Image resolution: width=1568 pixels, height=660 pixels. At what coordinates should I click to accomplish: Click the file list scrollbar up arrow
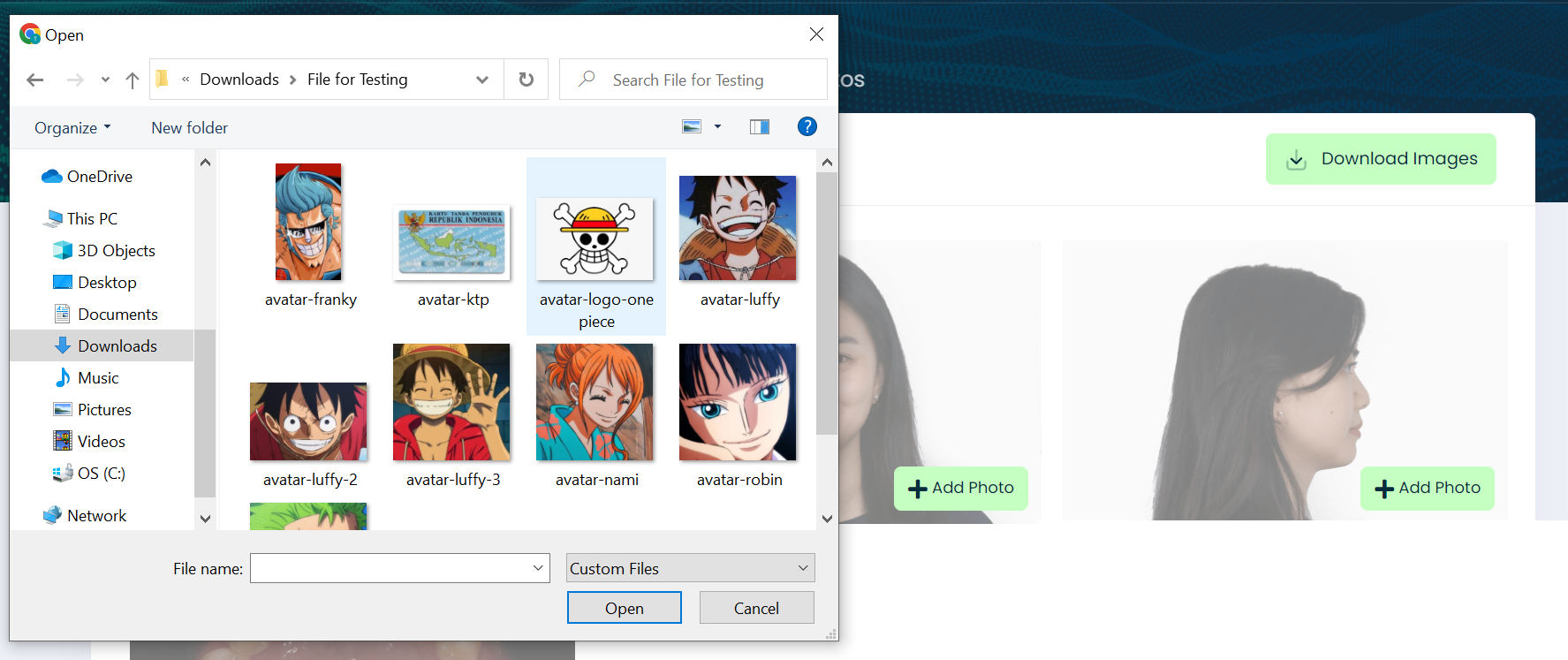[x=827, y=162]
